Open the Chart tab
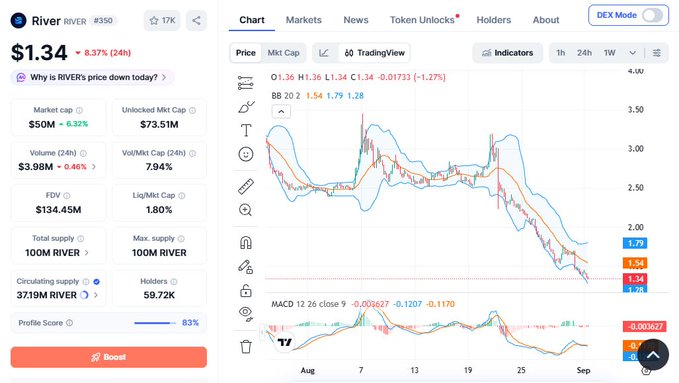Screen dimensions: 679x383 252,20
